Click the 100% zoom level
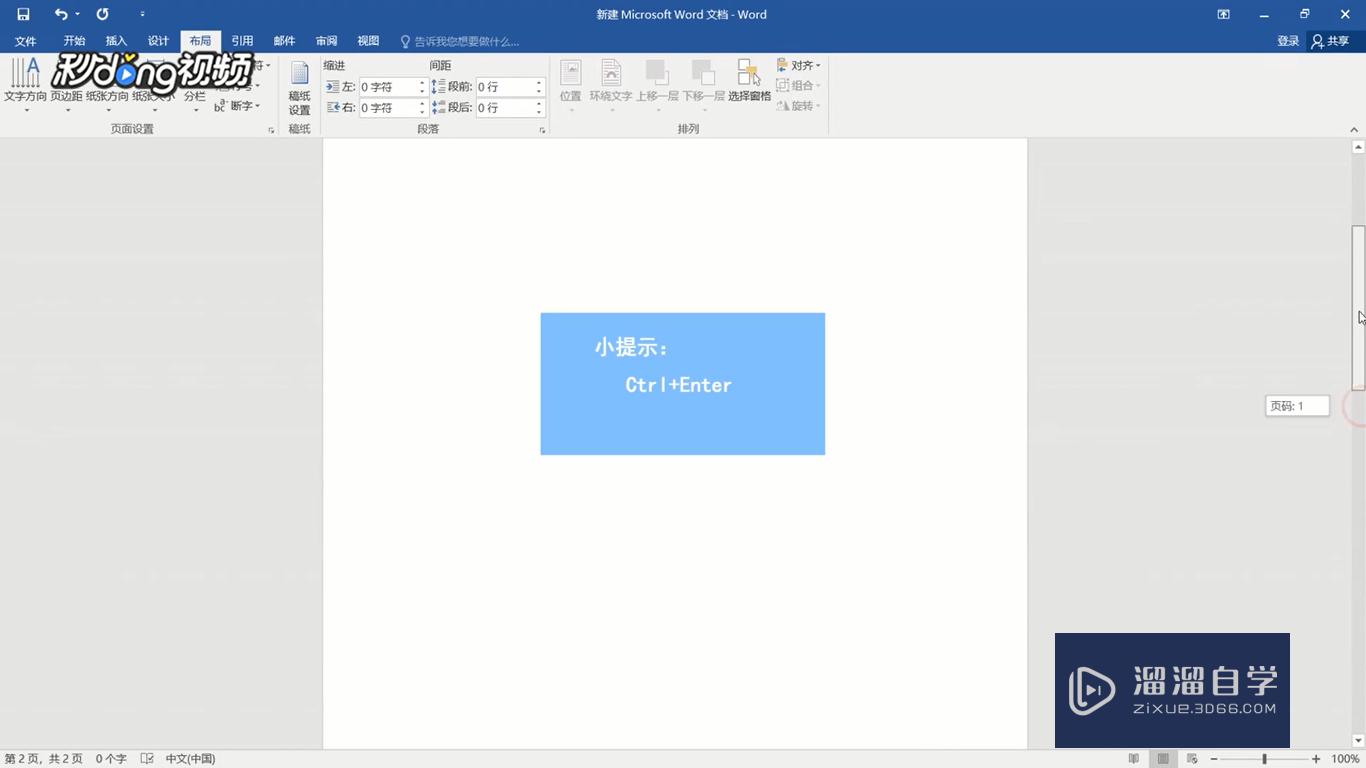The image size is (1366, 768). tap(1345, 759)
